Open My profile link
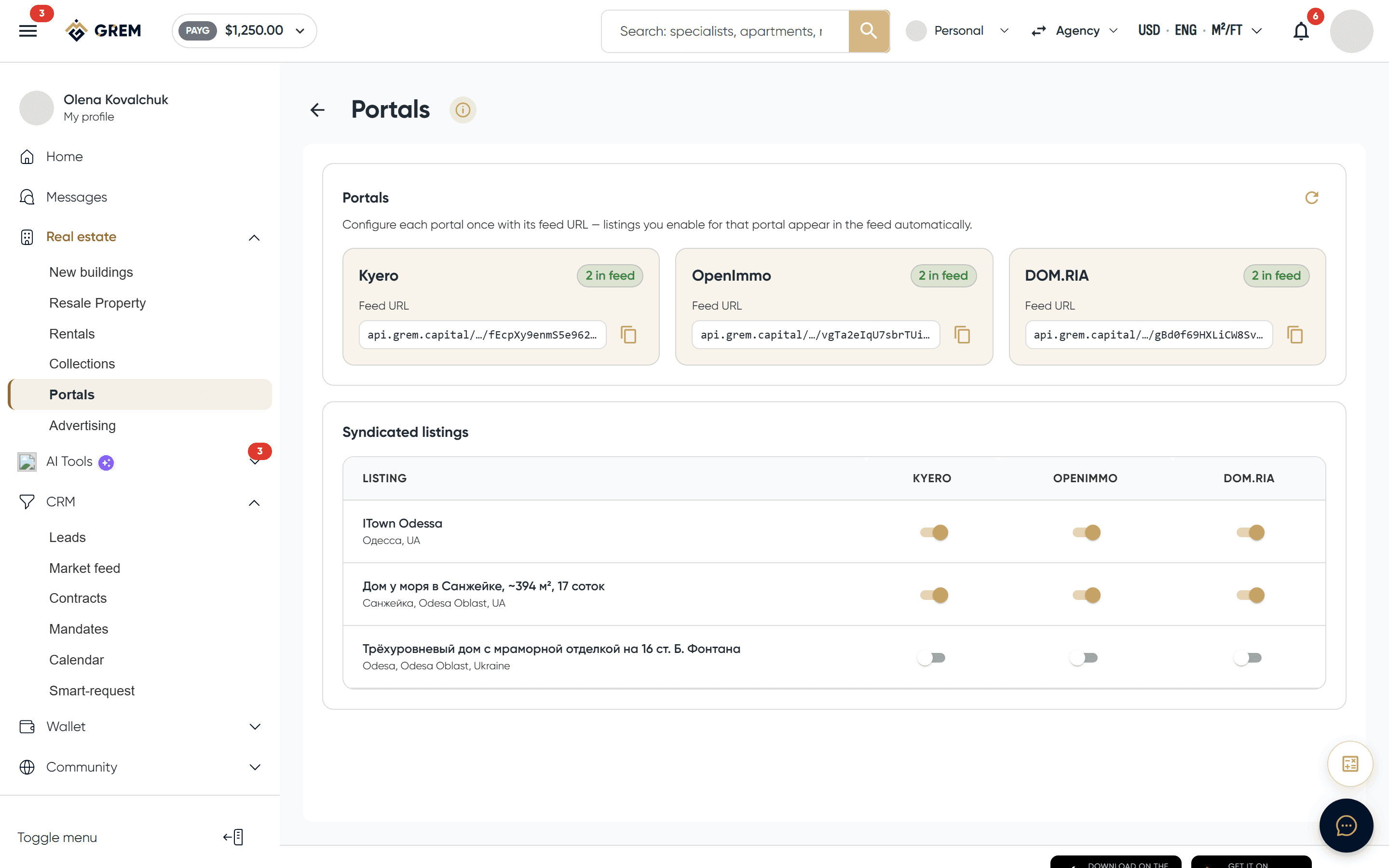The height and width of the screenshot is (868, 1389). [x=88, y=117]
